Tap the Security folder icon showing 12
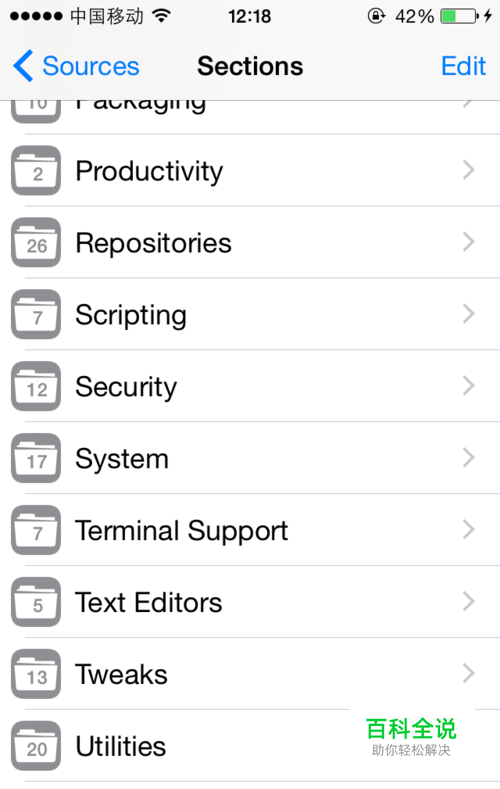This screenshot has width=500, height=789. [36, 386]
